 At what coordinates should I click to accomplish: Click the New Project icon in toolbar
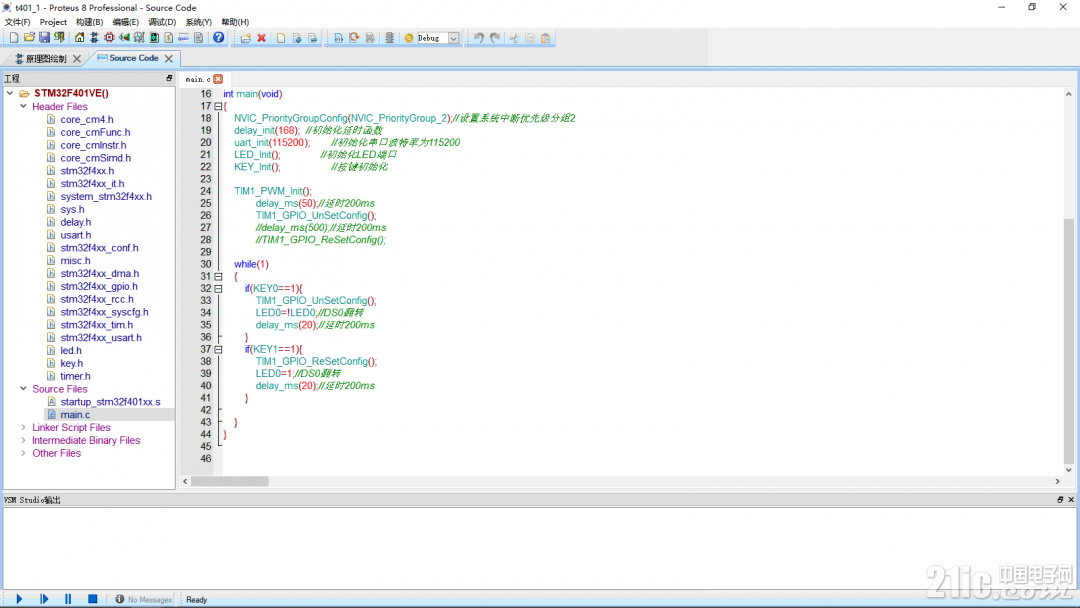(14, 38)
